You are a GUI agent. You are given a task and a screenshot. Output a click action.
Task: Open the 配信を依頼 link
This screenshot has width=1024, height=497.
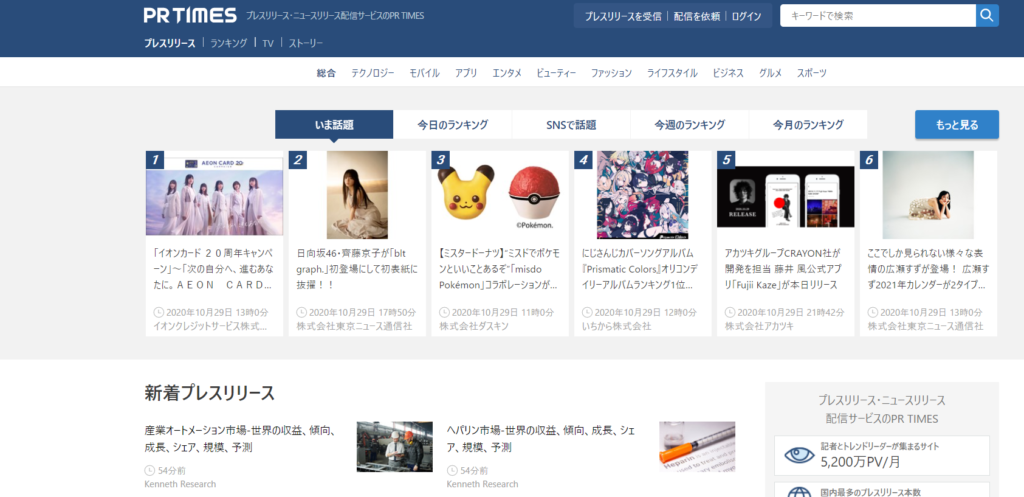[696, 16]
